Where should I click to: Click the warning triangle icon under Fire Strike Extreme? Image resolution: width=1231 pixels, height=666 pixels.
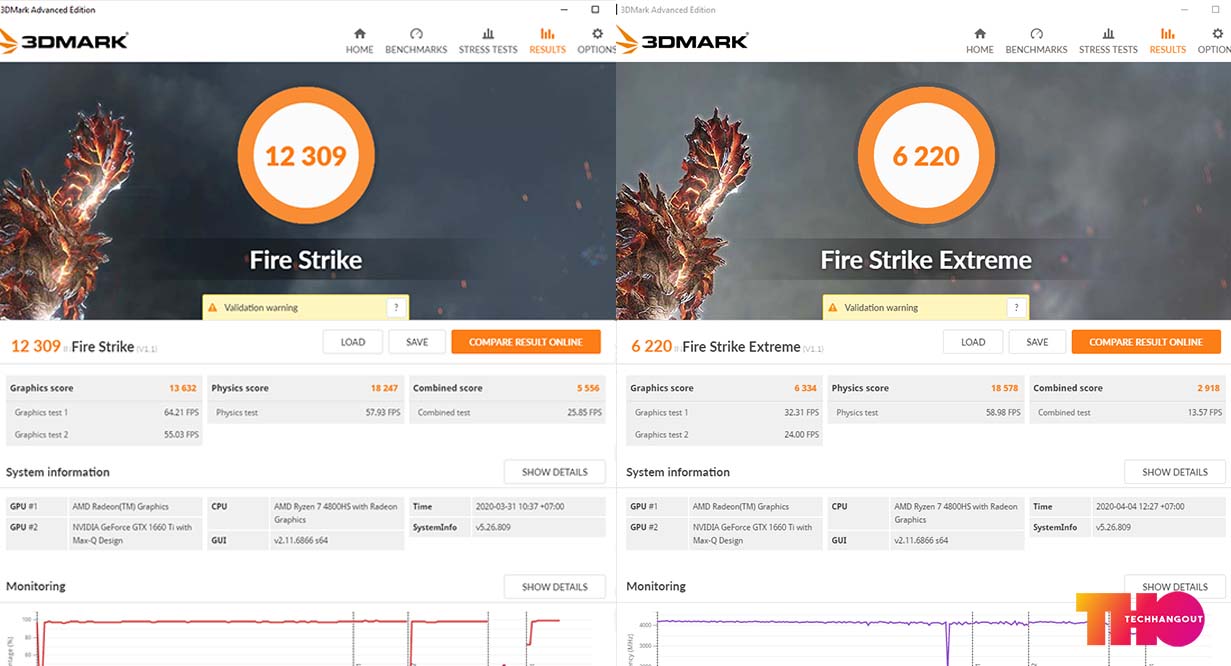pos(832,308)
